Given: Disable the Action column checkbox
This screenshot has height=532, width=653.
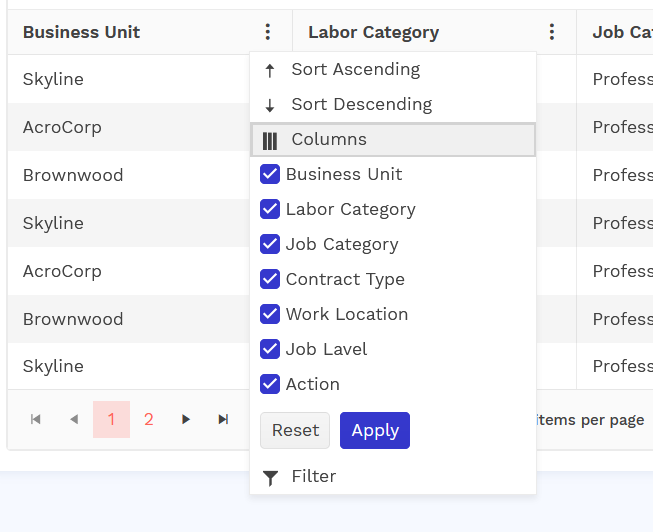Looking at the screenshot, I should click(270, 384).
